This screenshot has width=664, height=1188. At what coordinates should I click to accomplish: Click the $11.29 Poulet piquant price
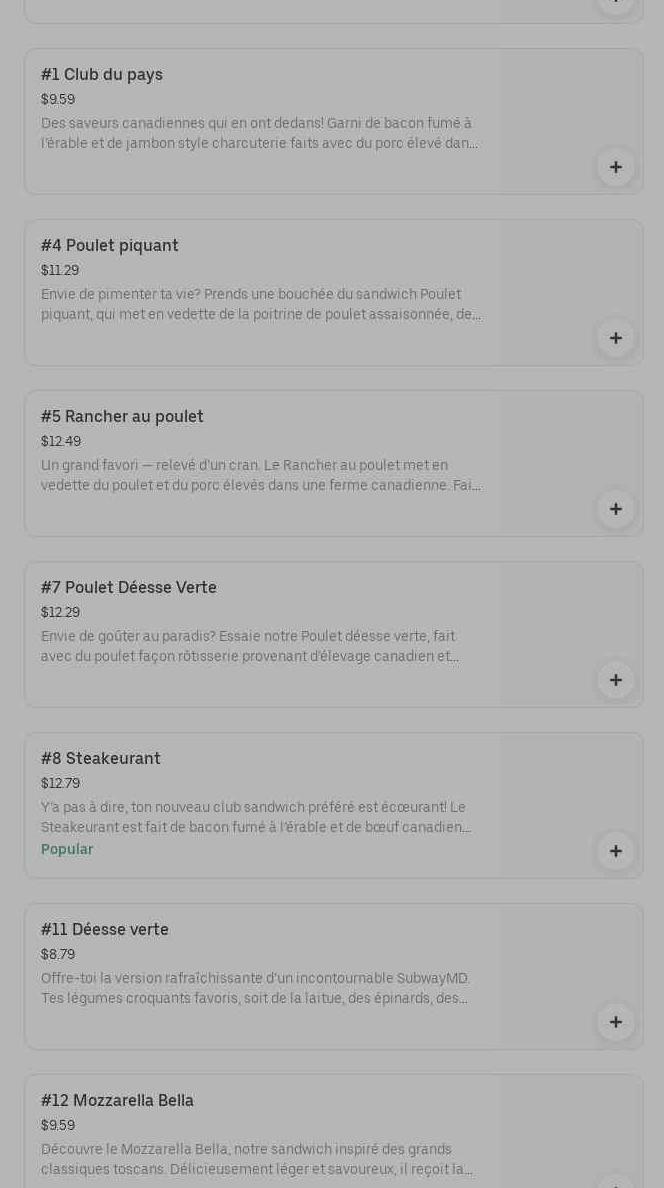pos(60,271)
